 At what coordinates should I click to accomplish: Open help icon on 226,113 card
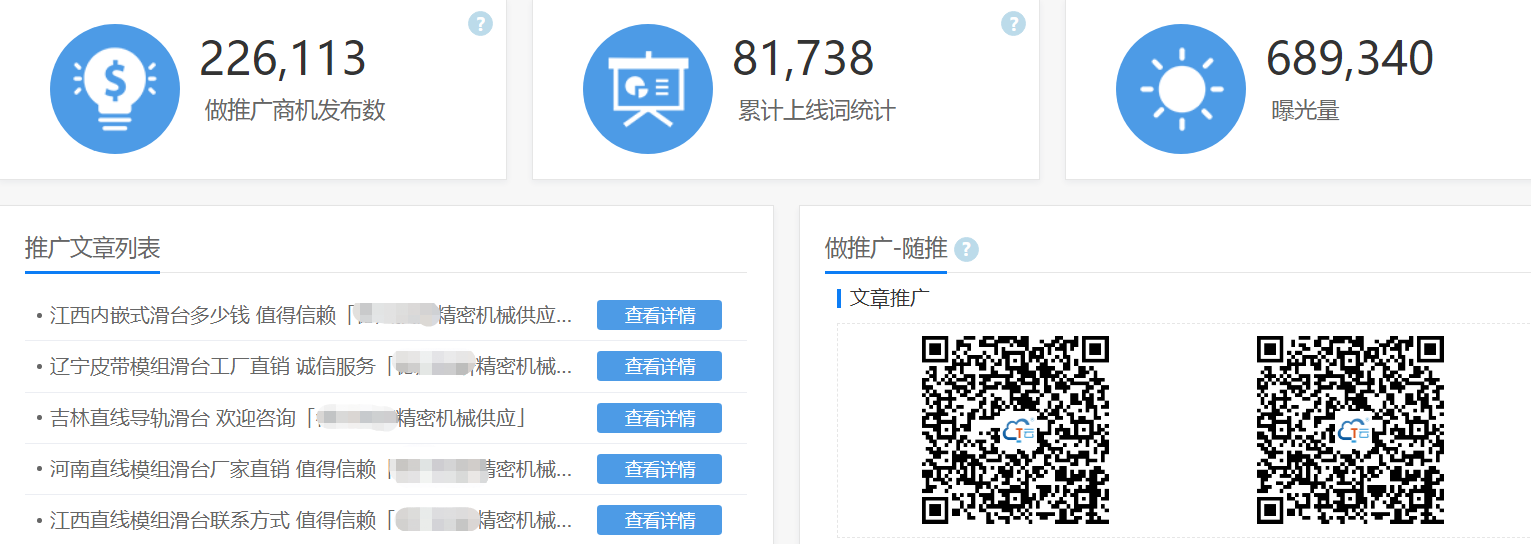pos(480,23)
